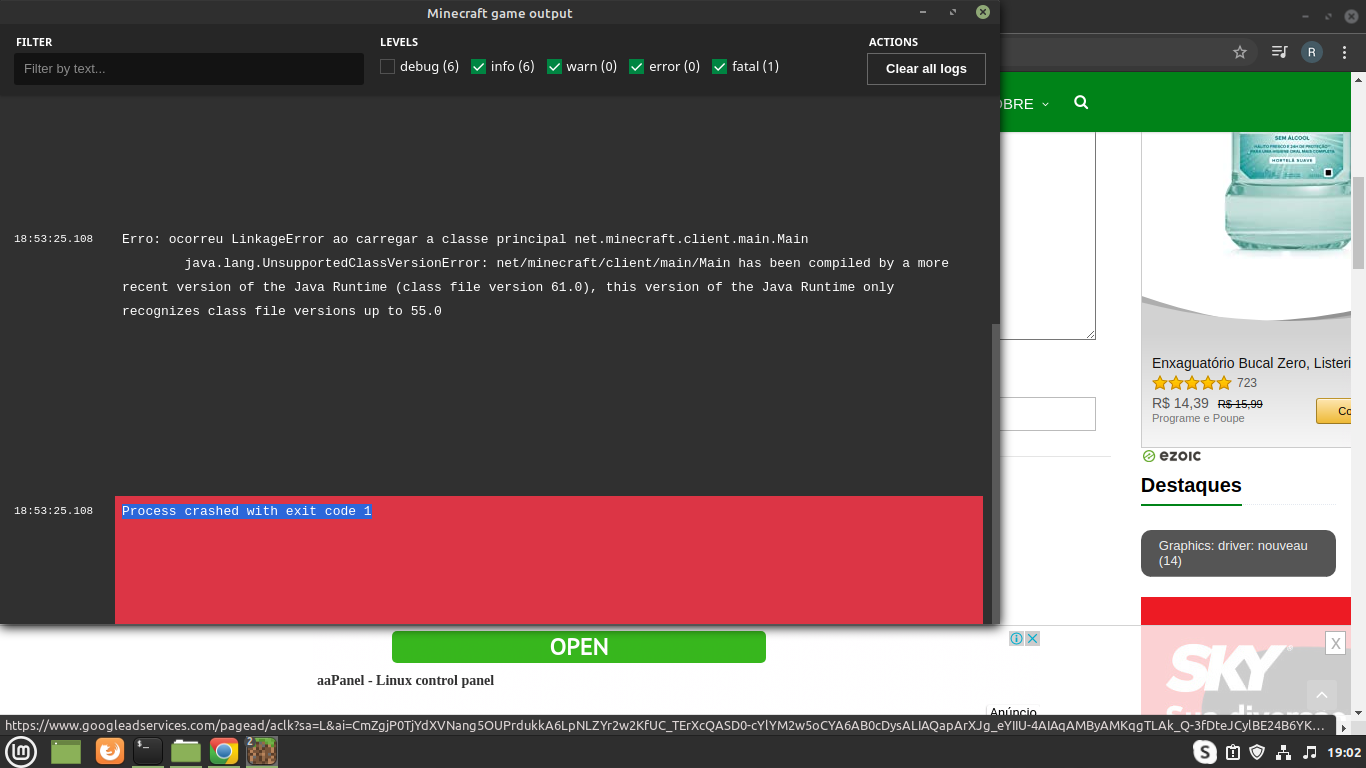The height and width of the screenshot is (768, 1366).
Task: Click the Enxaguatório Bucal Zero product title
Action: tap(1252, 363)
